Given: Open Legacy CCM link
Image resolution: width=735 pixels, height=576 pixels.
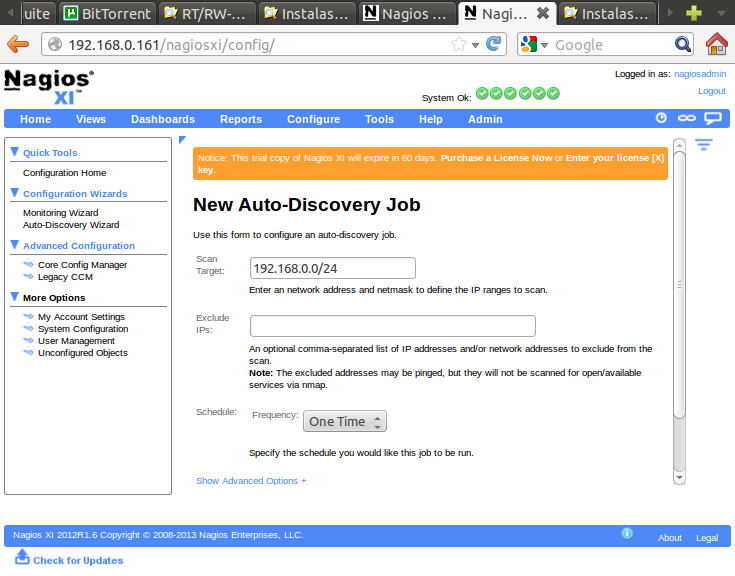Looking at the screenshot, I should [x=65, y=277].
